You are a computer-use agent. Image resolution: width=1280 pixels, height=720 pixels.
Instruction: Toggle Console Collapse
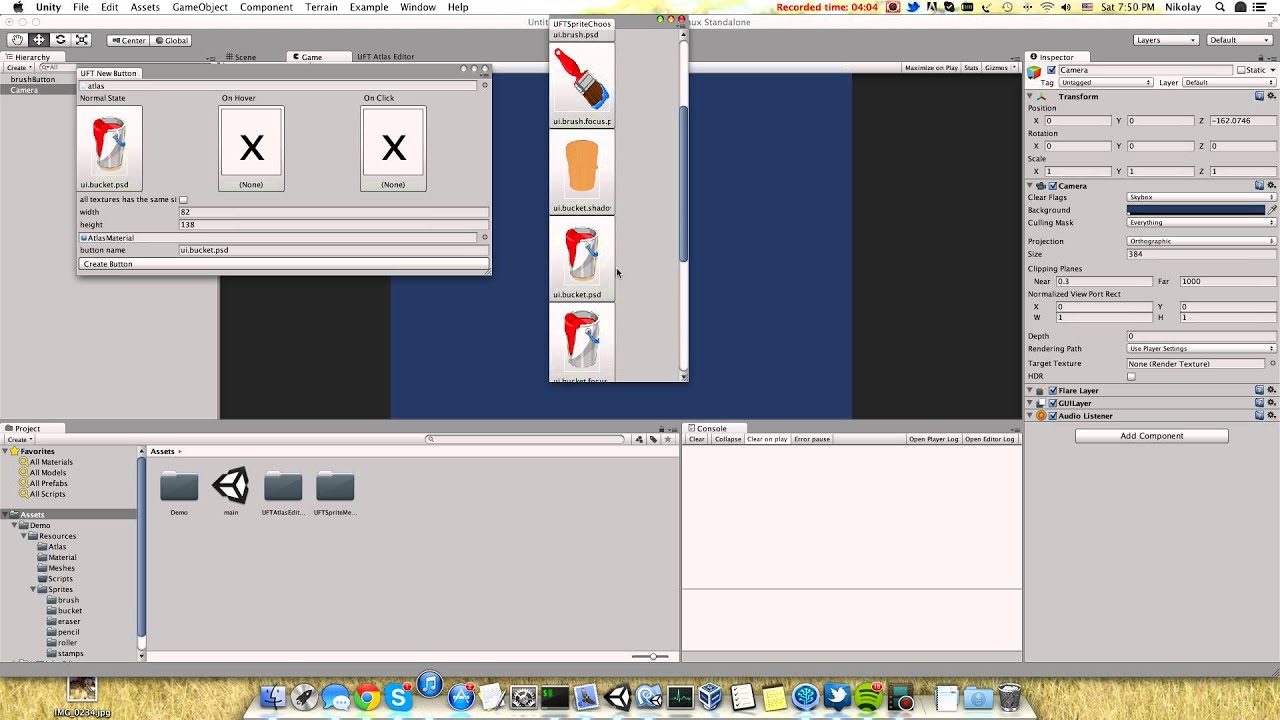pyautogui.click(x=728, y=439)
